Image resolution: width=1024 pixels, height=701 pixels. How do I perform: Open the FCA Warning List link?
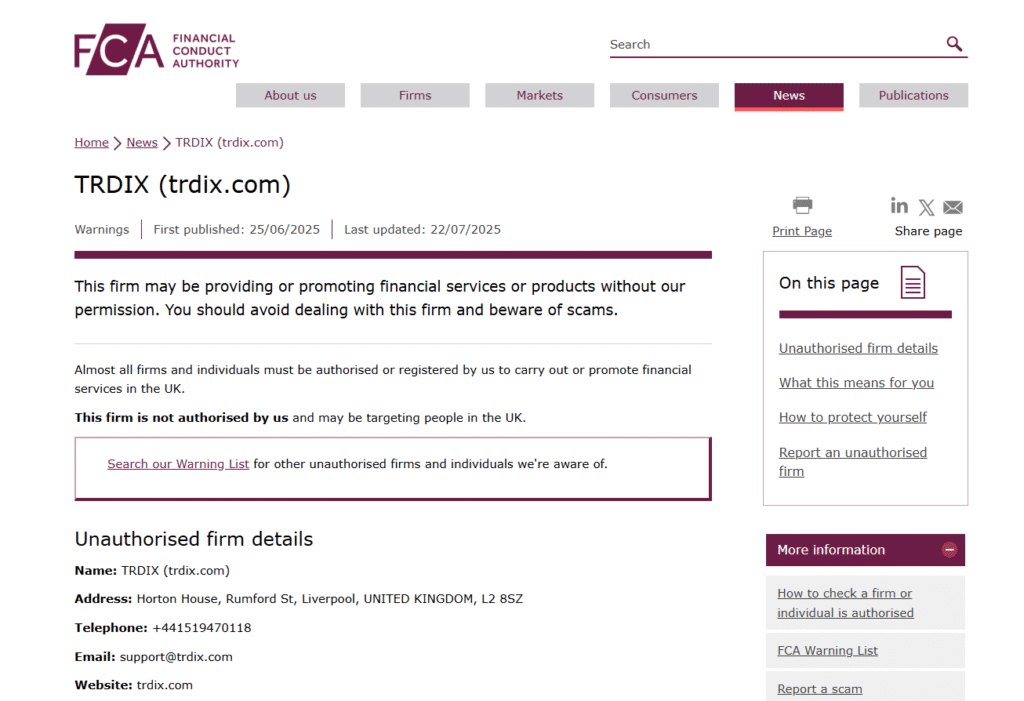click(827, 651)
